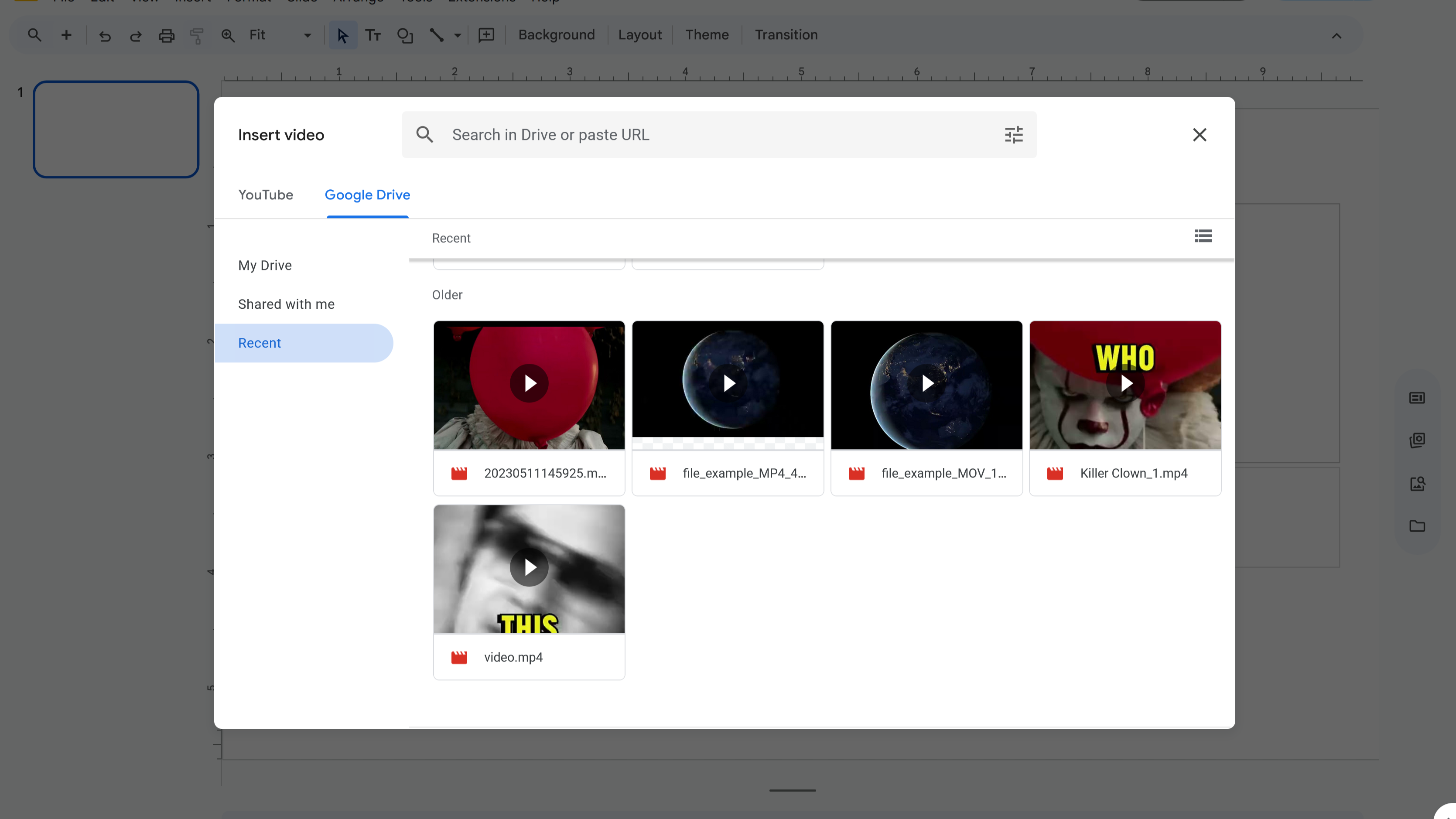1456x819 pixels.
Task: Click the file_example_MOV_1... file name
Action: pos(943,473)
